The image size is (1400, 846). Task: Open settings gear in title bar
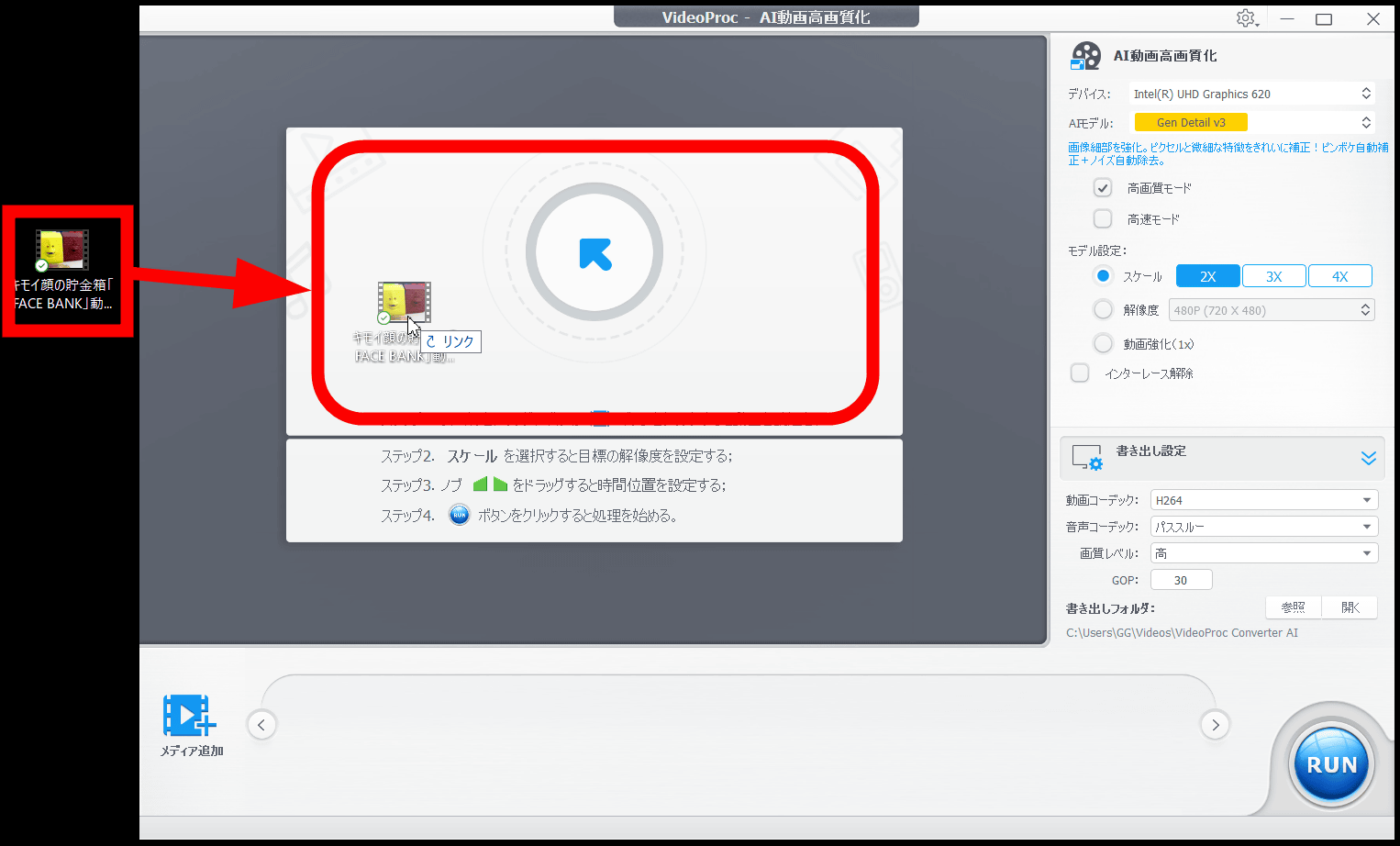tap(1245, 18)
